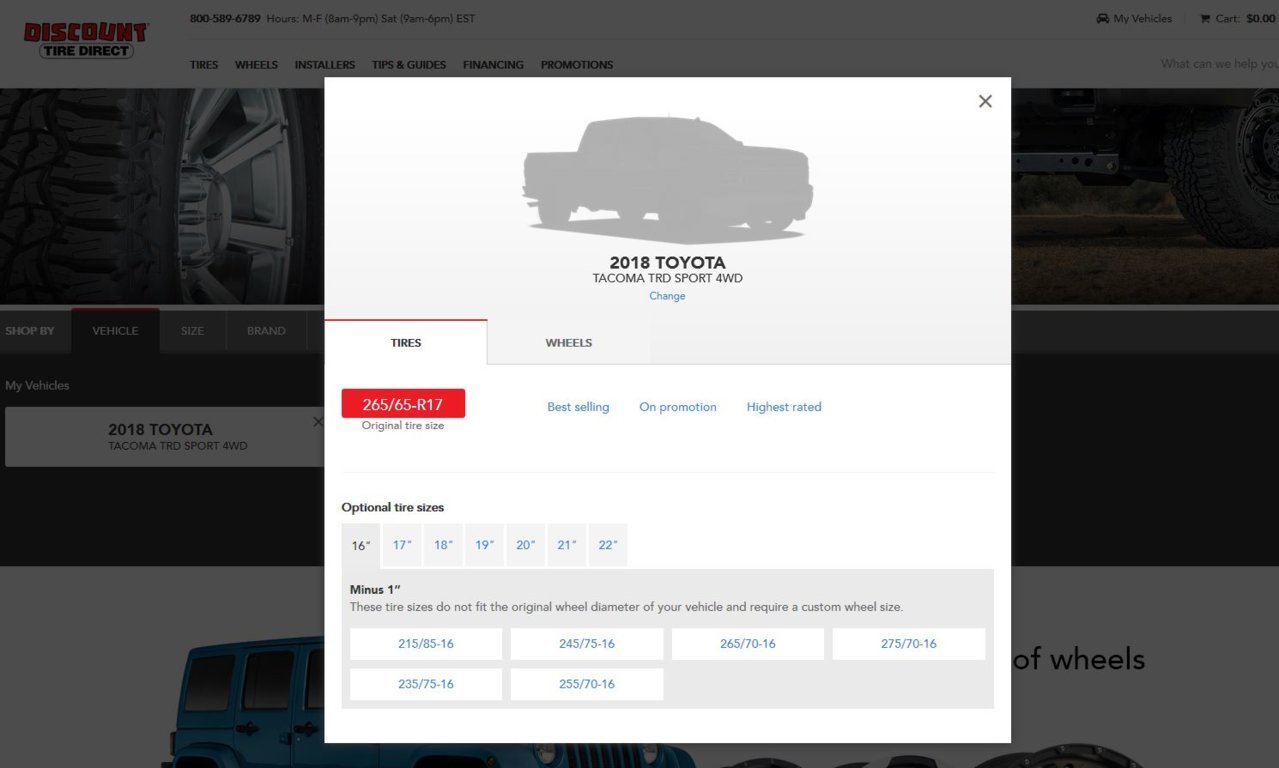Choose tire size 235/75-16

click(426, 684)
